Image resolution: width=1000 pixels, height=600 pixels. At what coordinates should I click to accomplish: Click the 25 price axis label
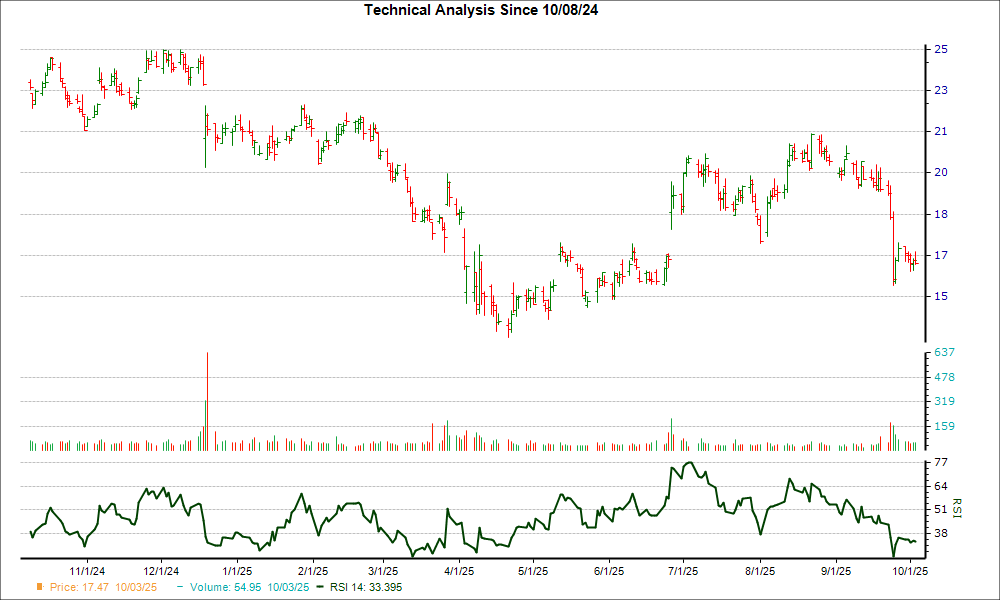[941, 49]
